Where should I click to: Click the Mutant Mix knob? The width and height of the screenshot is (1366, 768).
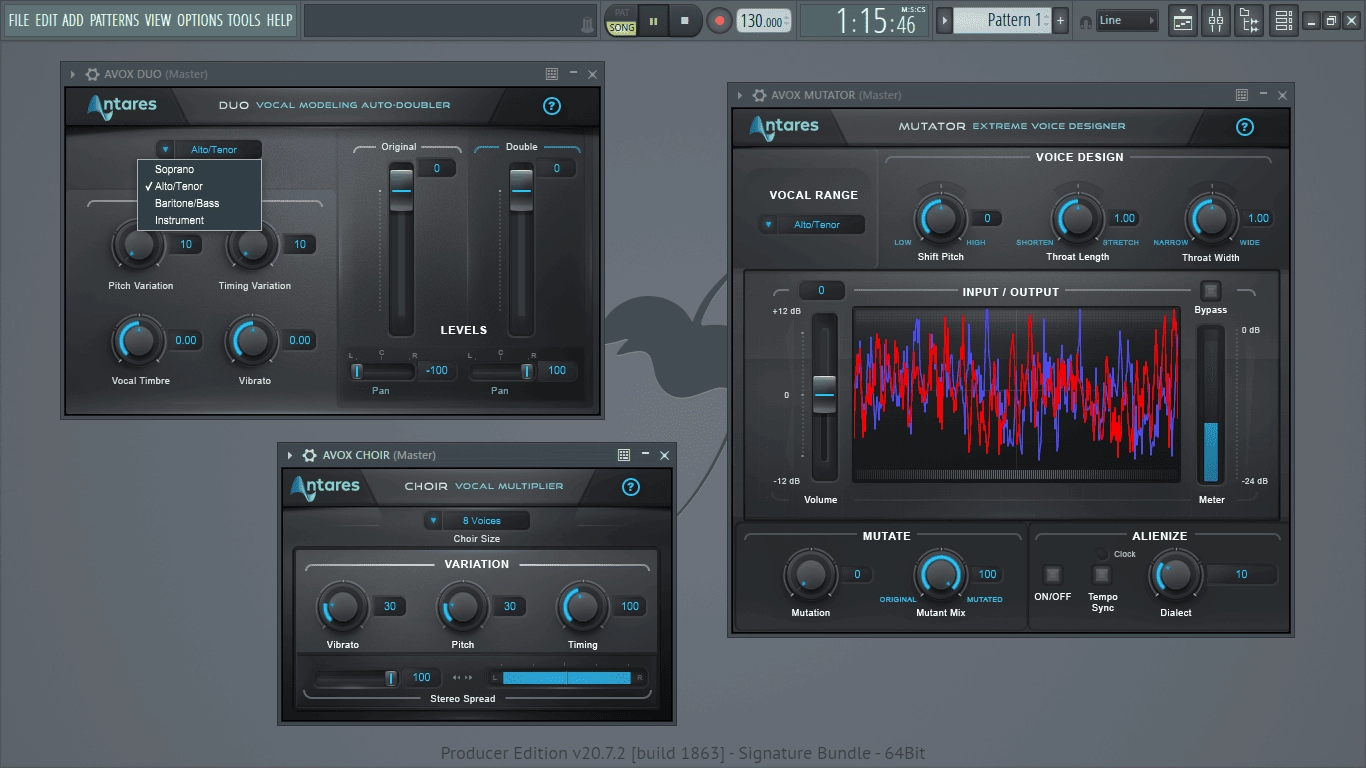[x=940, y=575]
